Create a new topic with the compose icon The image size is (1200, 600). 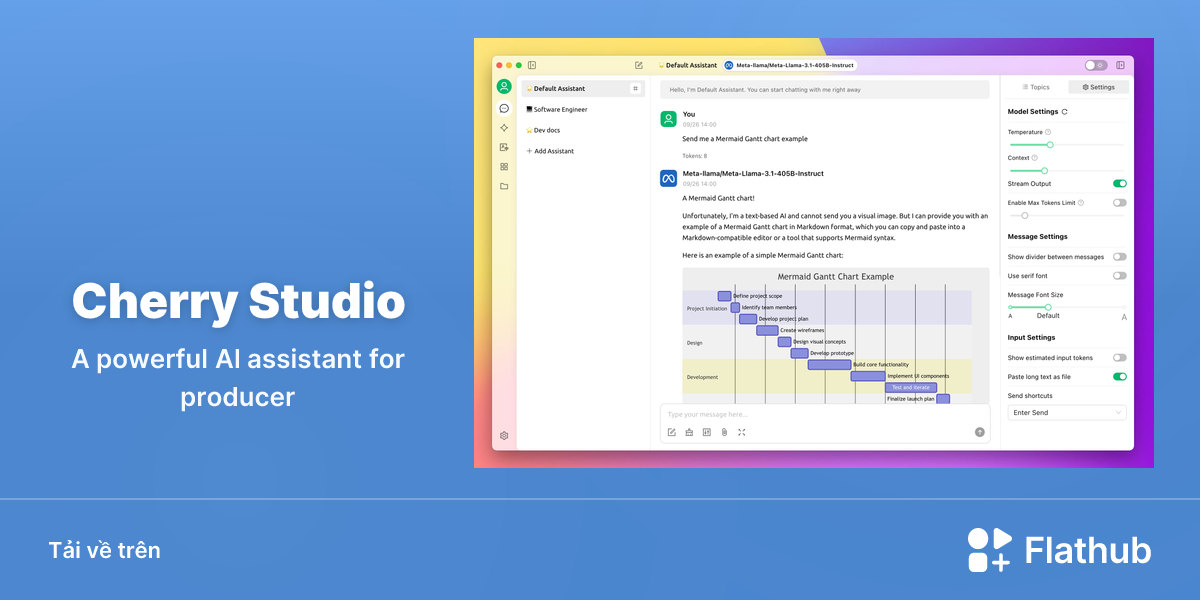tap(639, 65)
